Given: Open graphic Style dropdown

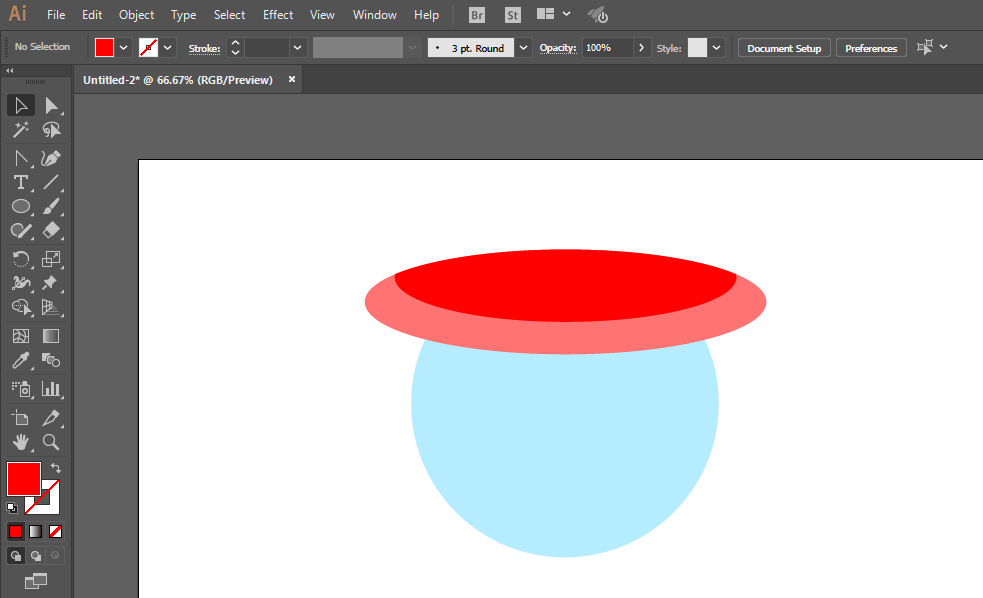Looking at the screenshot, I should click(x=716, y=48).
